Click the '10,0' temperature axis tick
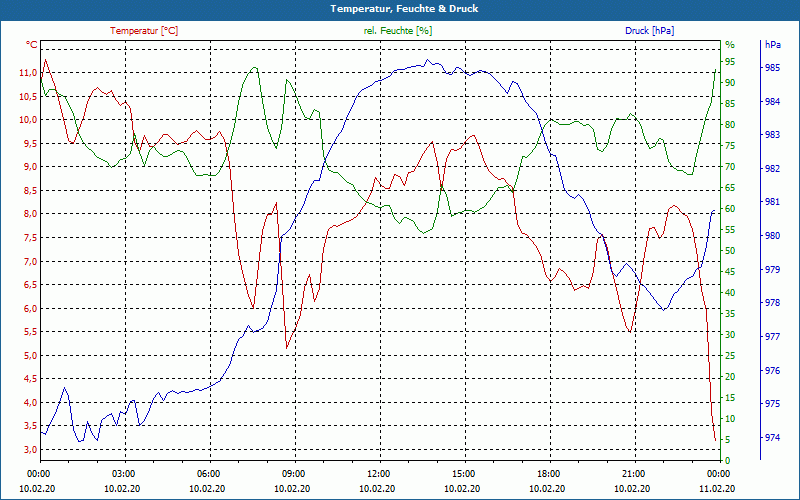800x500 pixels. click(x=28, y=120)
